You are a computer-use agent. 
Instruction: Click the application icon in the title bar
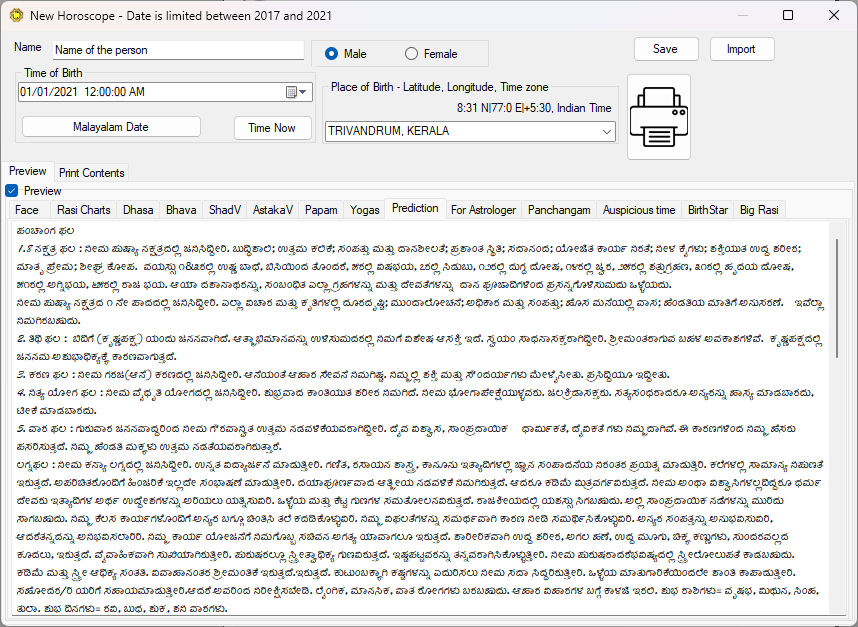tap(16, 15)
